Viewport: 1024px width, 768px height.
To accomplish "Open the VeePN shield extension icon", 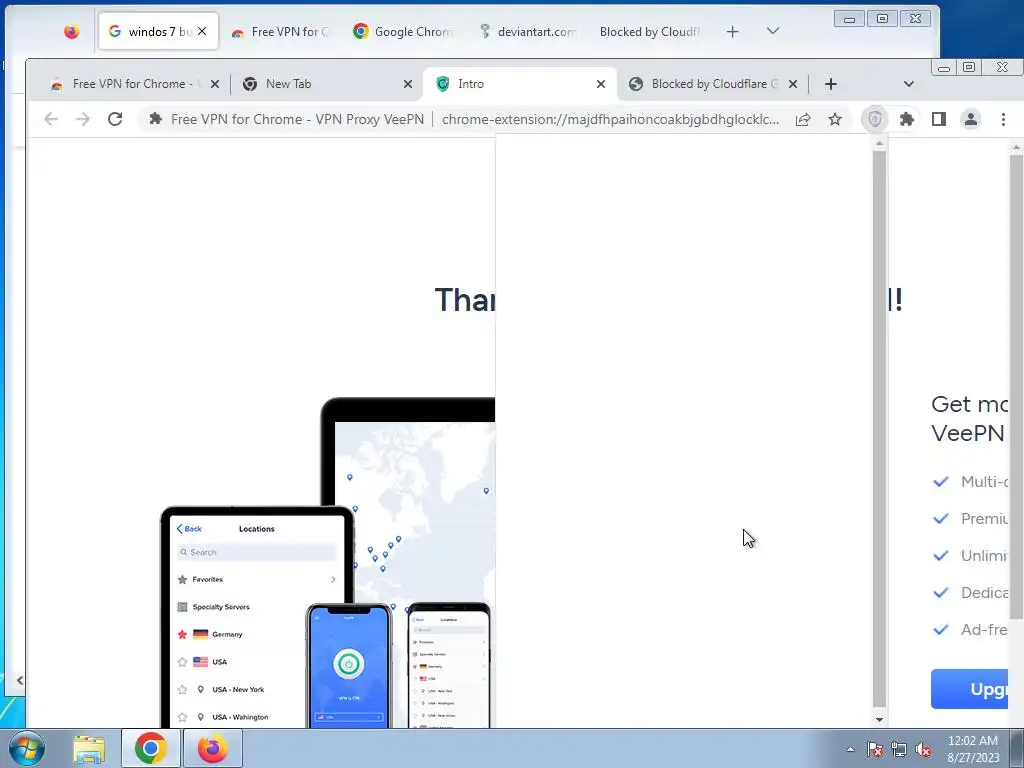I will (874, 119).
